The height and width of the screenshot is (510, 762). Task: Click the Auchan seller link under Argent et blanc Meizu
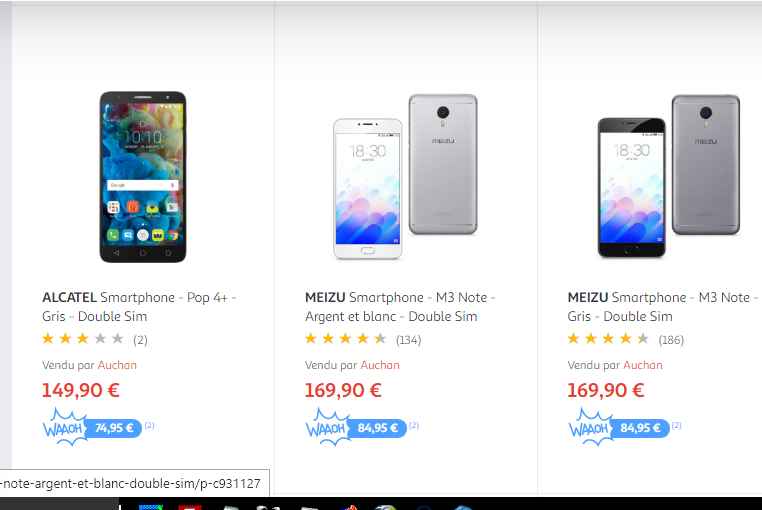coord(380,365)
